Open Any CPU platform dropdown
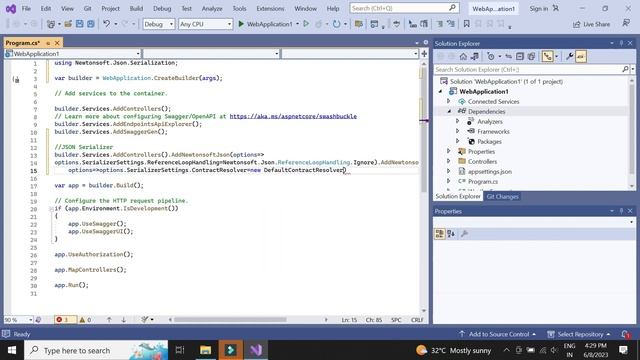The height and width of the screenshot is (360, 640). coord(205,24)
